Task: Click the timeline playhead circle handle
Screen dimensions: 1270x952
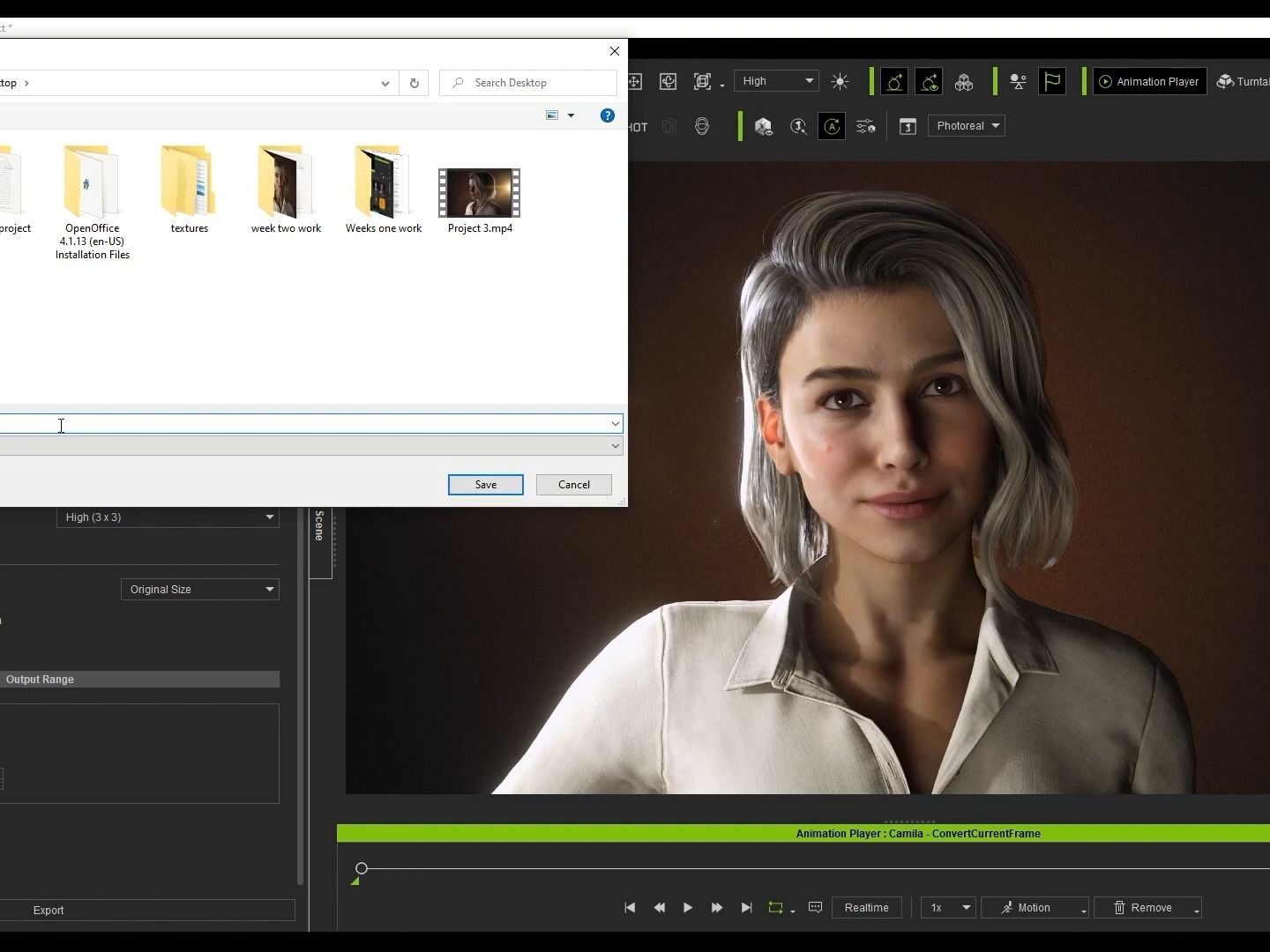Action: click(362, 868)
